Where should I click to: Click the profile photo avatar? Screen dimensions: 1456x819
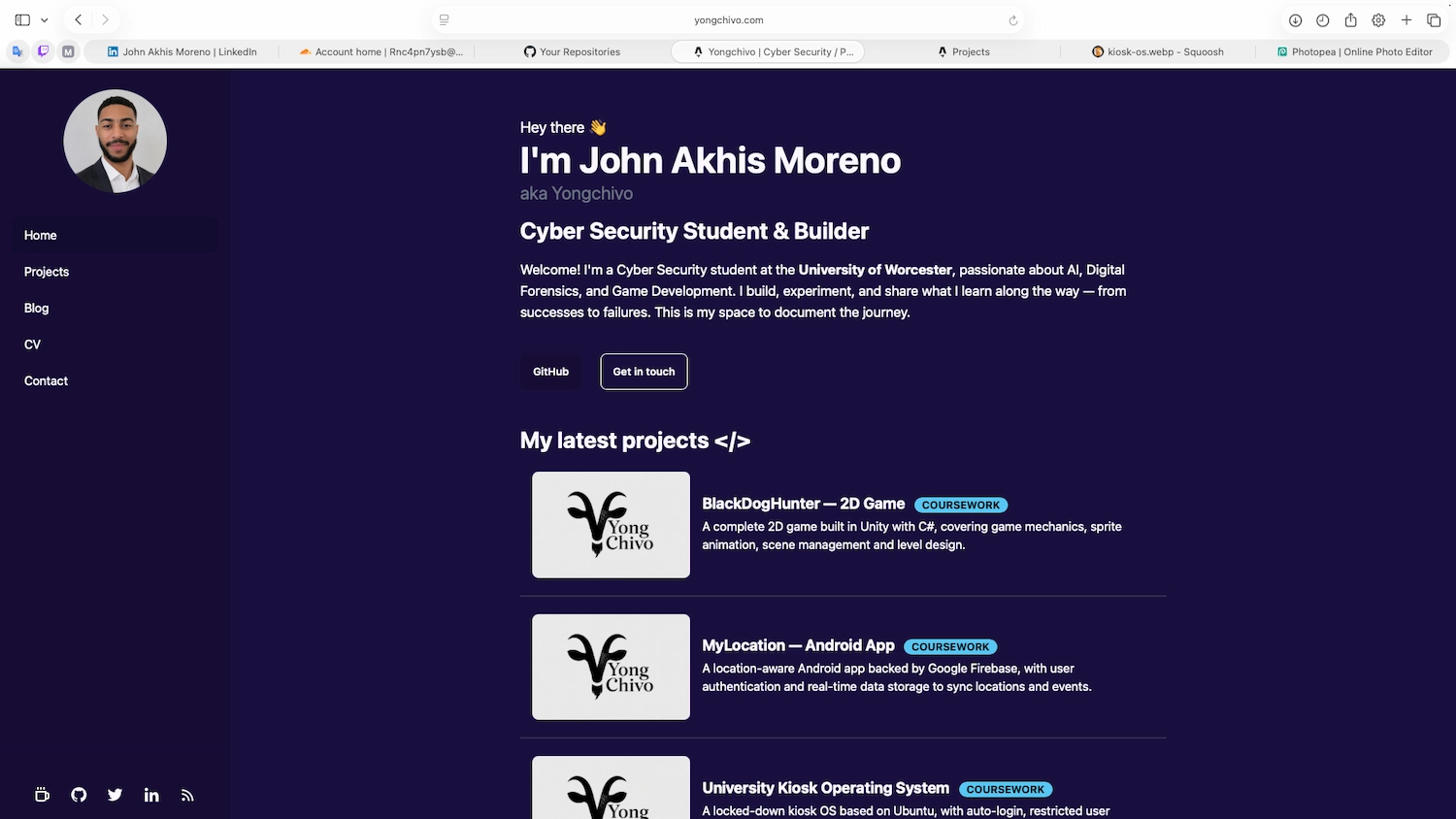click(115, 141)
